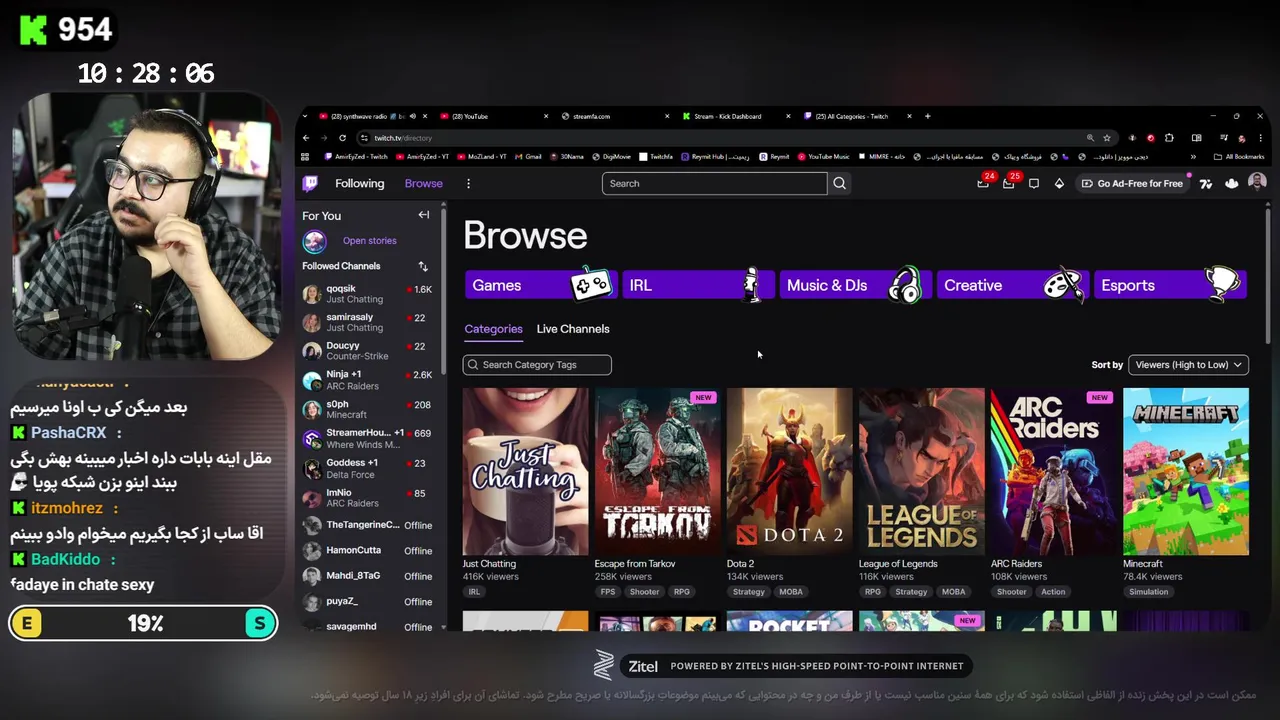Click the Open stories link
Image resolution: width=1280 pixels, height=720 pixels.
pos(370,241)
